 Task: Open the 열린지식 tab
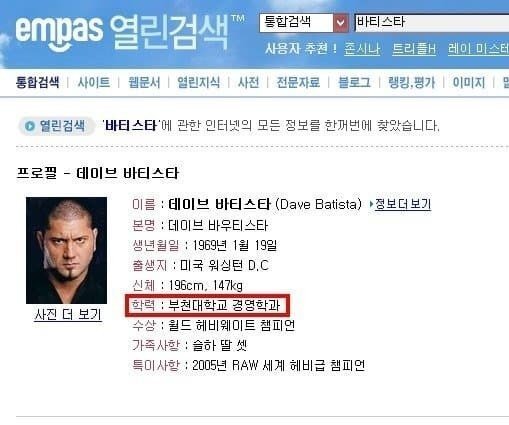click(198, 82)
